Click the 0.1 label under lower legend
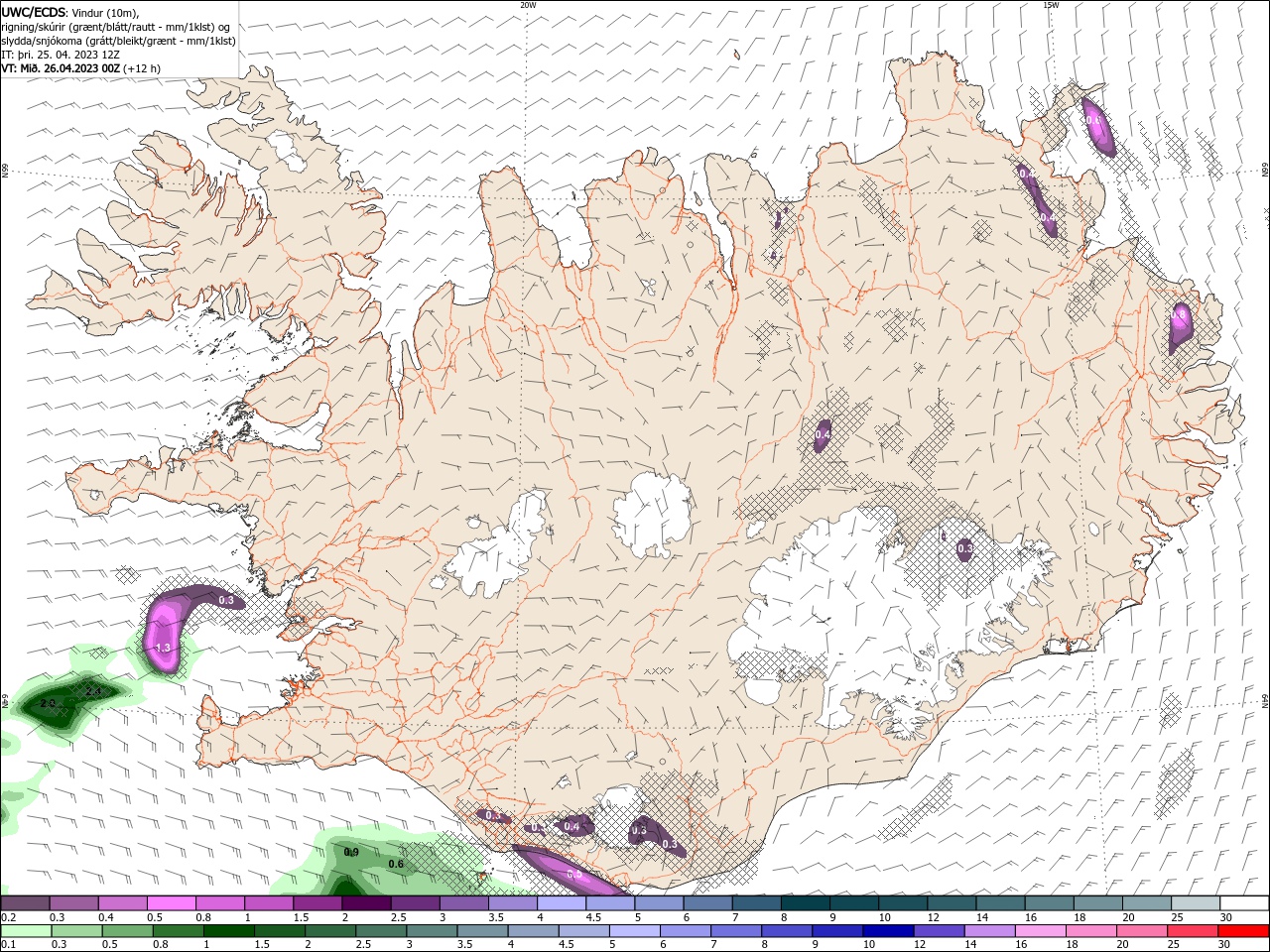The height and width of the screenshot is (952, 1270). [x=8, y=944]
